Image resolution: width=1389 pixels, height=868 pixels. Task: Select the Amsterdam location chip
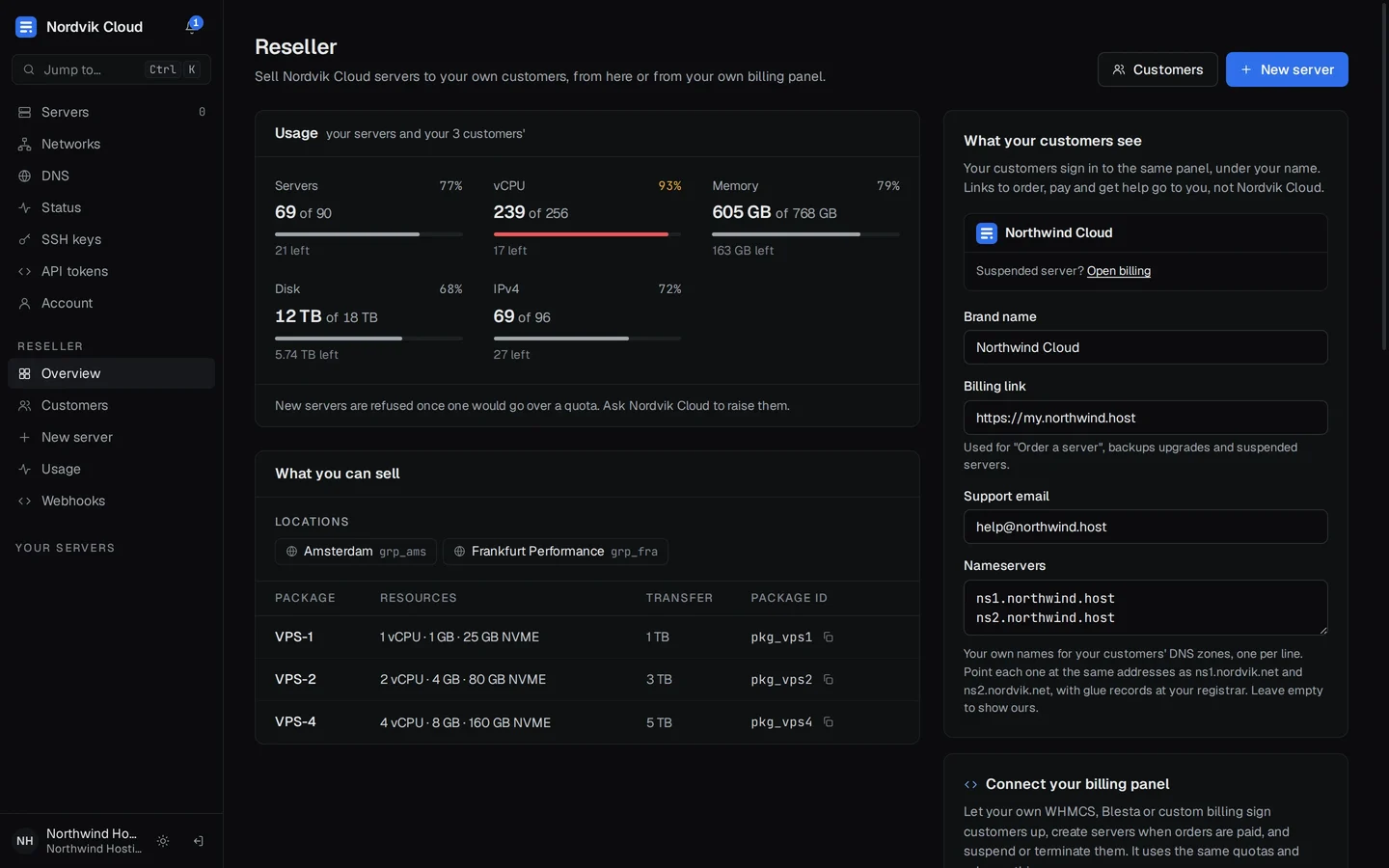356,552
